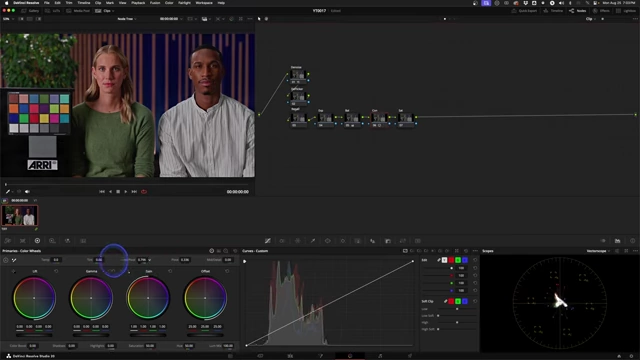This screenshot has height=360, width=640.
Task: Adjust the Lift master wheel slider
Action: [x=34, y=335]
